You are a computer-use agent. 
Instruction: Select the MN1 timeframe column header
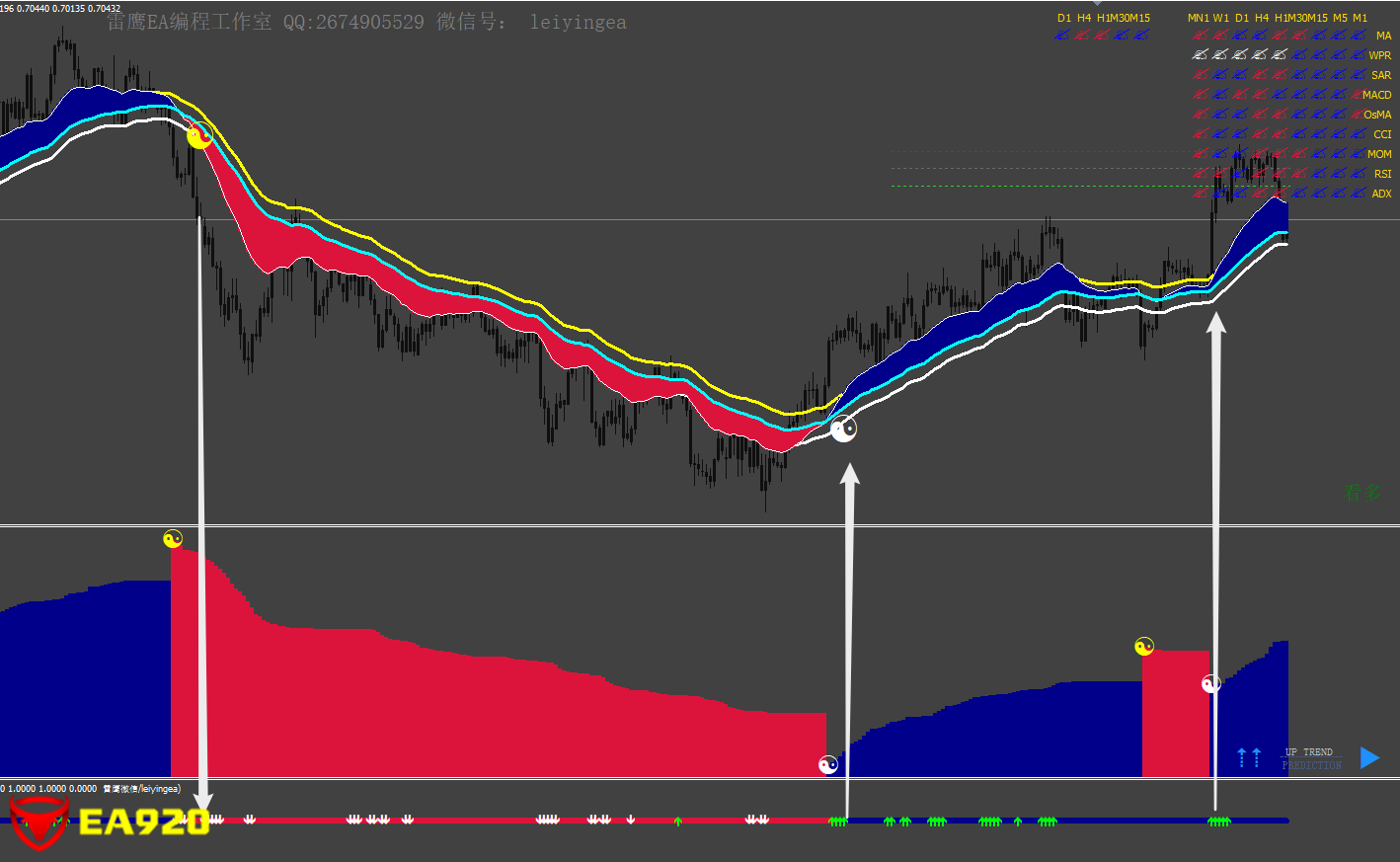[x=1198, y=18]
